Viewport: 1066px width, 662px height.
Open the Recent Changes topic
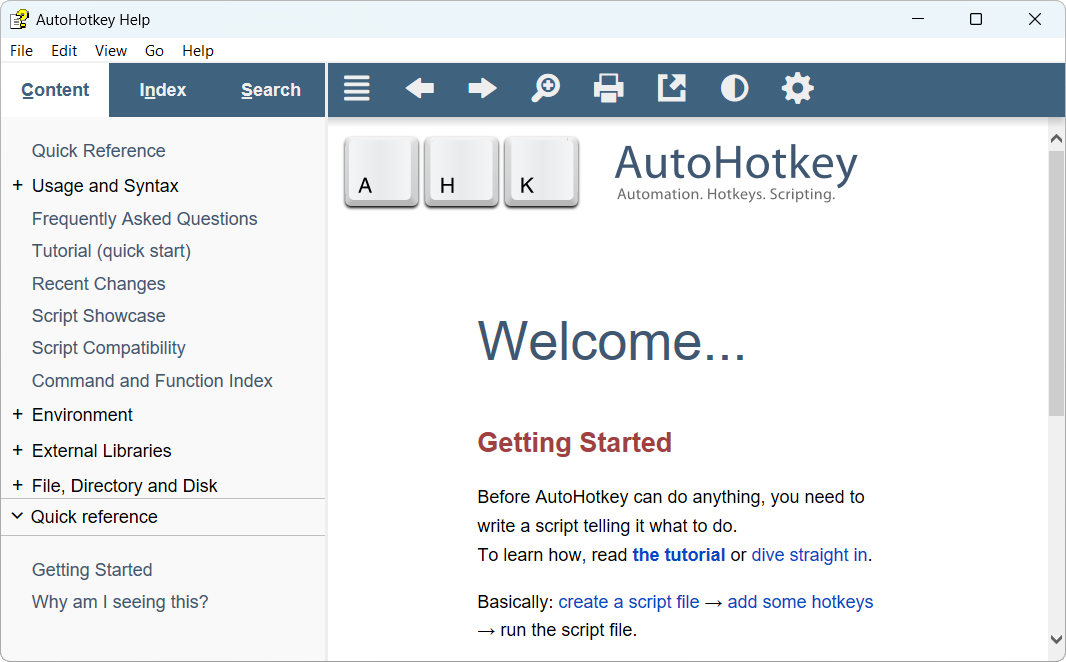99,283
